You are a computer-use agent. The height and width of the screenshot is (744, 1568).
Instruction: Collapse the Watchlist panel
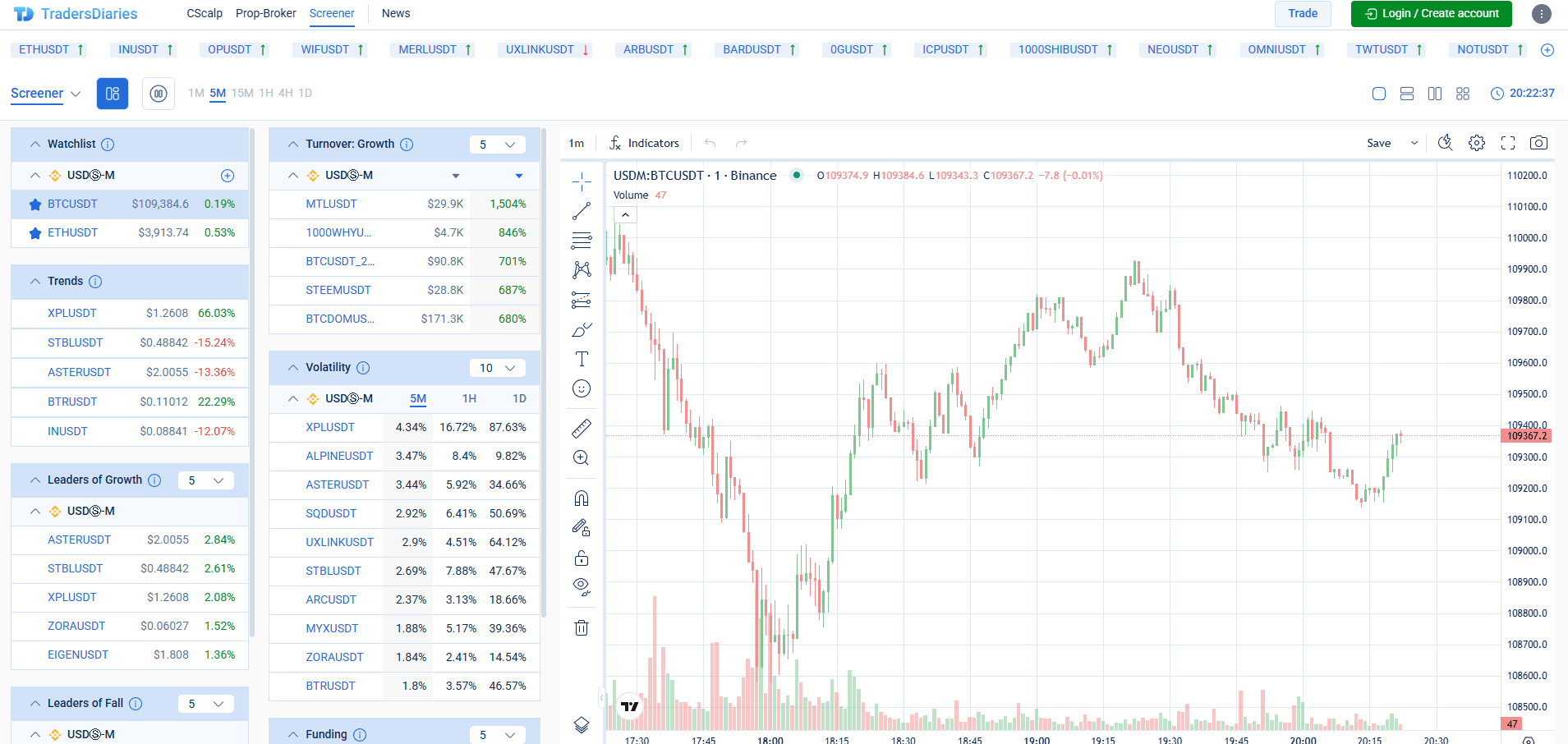pyautogui.click(x=35, y=145)
